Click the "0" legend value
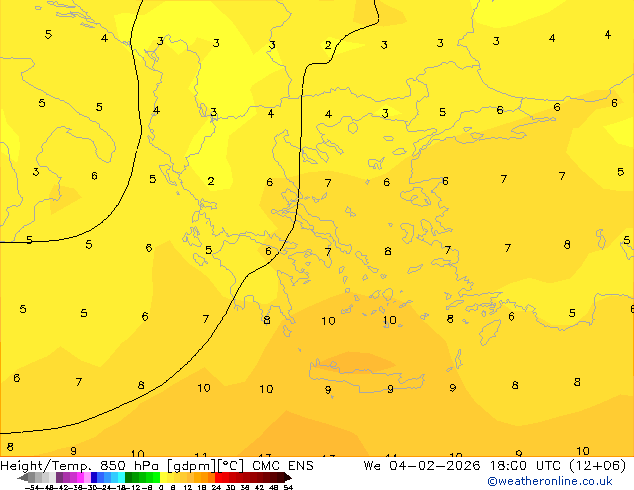This screenshot has width=634, height=490. tap(161, 487)
